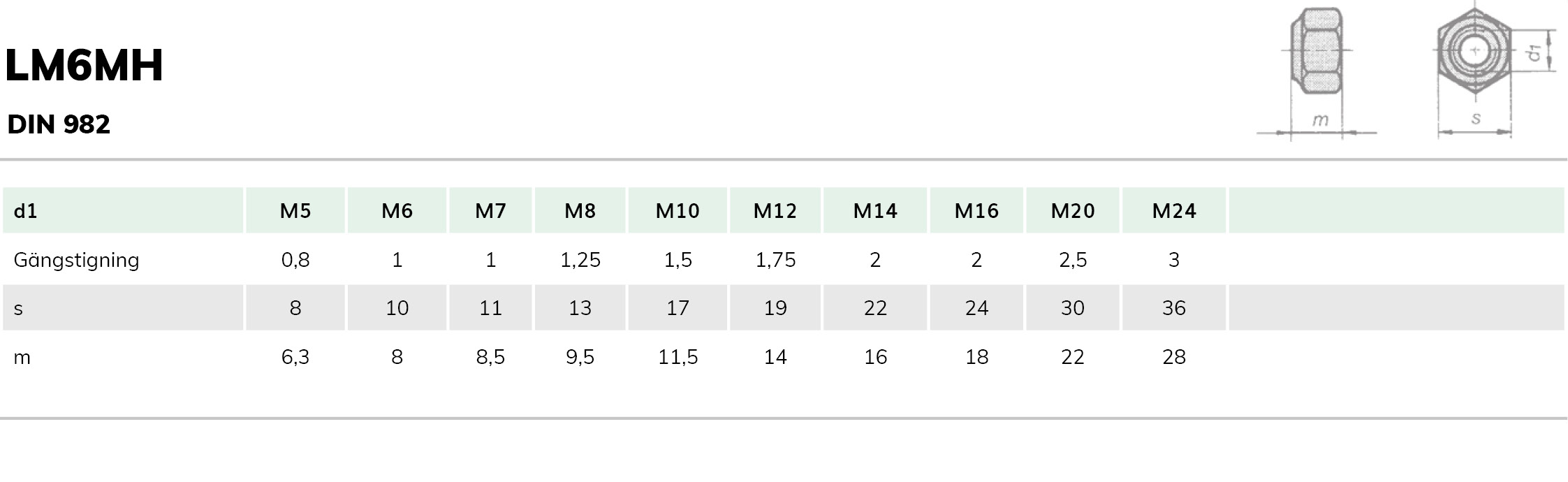Click the 11,5 height value for M10
This screenshot has width=1568, height=482.
click(x=677, y=357)
